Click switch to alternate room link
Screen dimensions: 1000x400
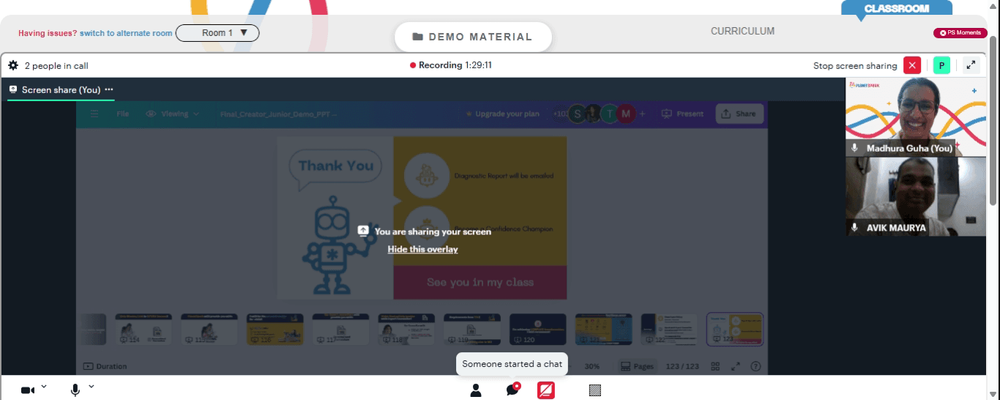tap(126, 33)
